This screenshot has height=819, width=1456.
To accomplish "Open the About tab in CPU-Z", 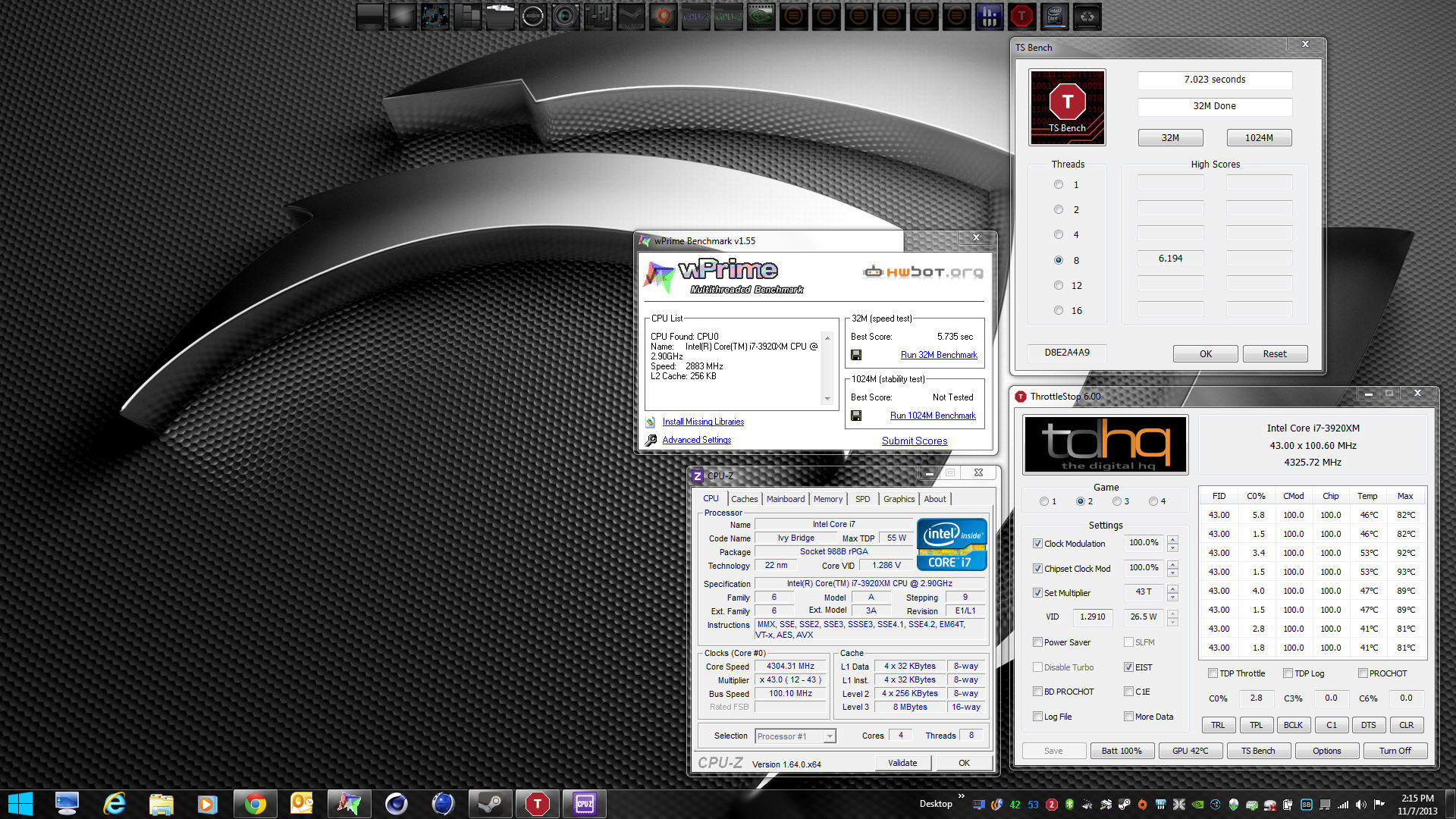I will (x=935, y=499).
